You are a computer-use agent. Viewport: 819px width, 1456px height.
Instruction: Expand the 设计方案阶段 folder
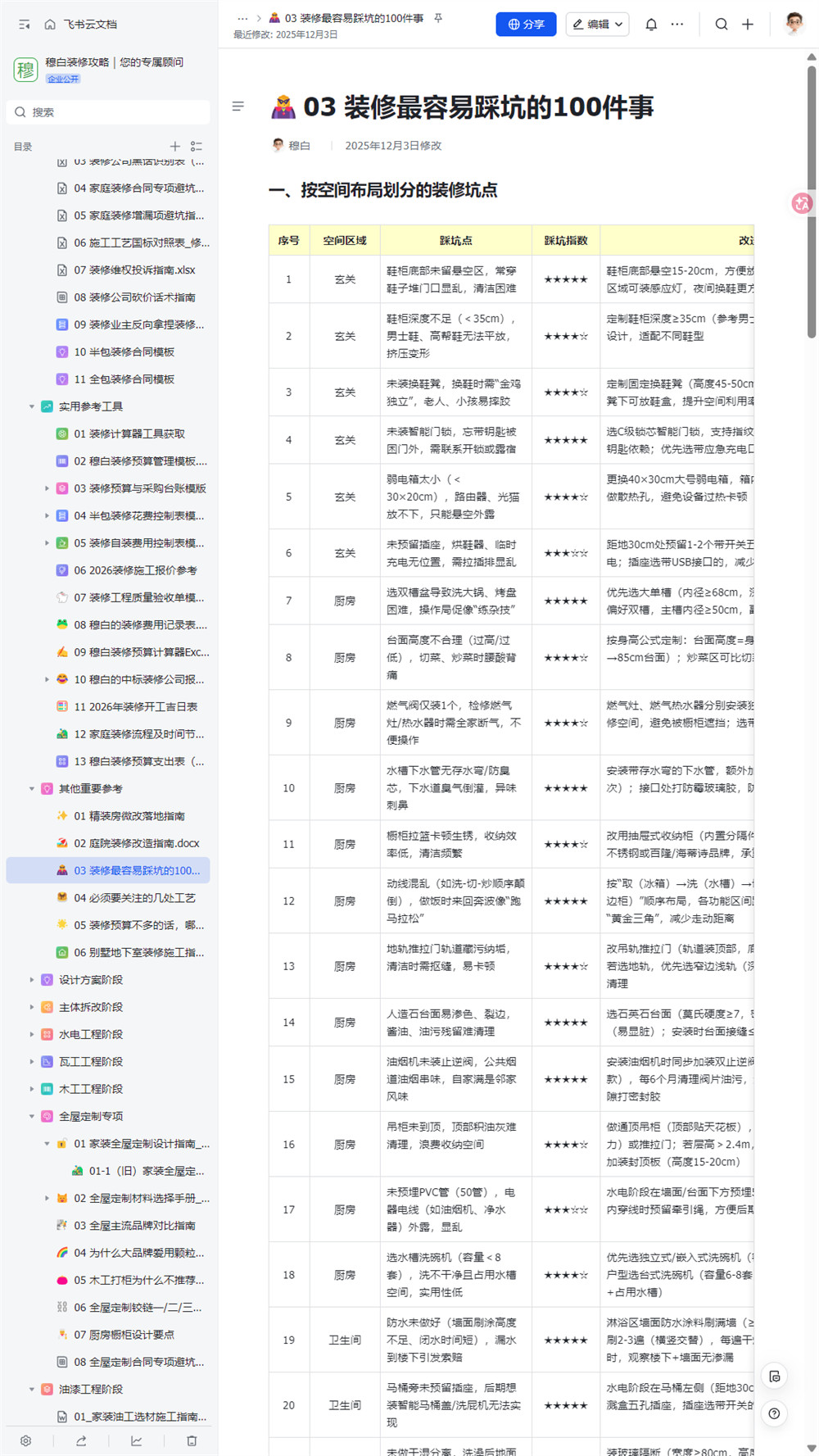pyautogui.click(x=32, y=979)
